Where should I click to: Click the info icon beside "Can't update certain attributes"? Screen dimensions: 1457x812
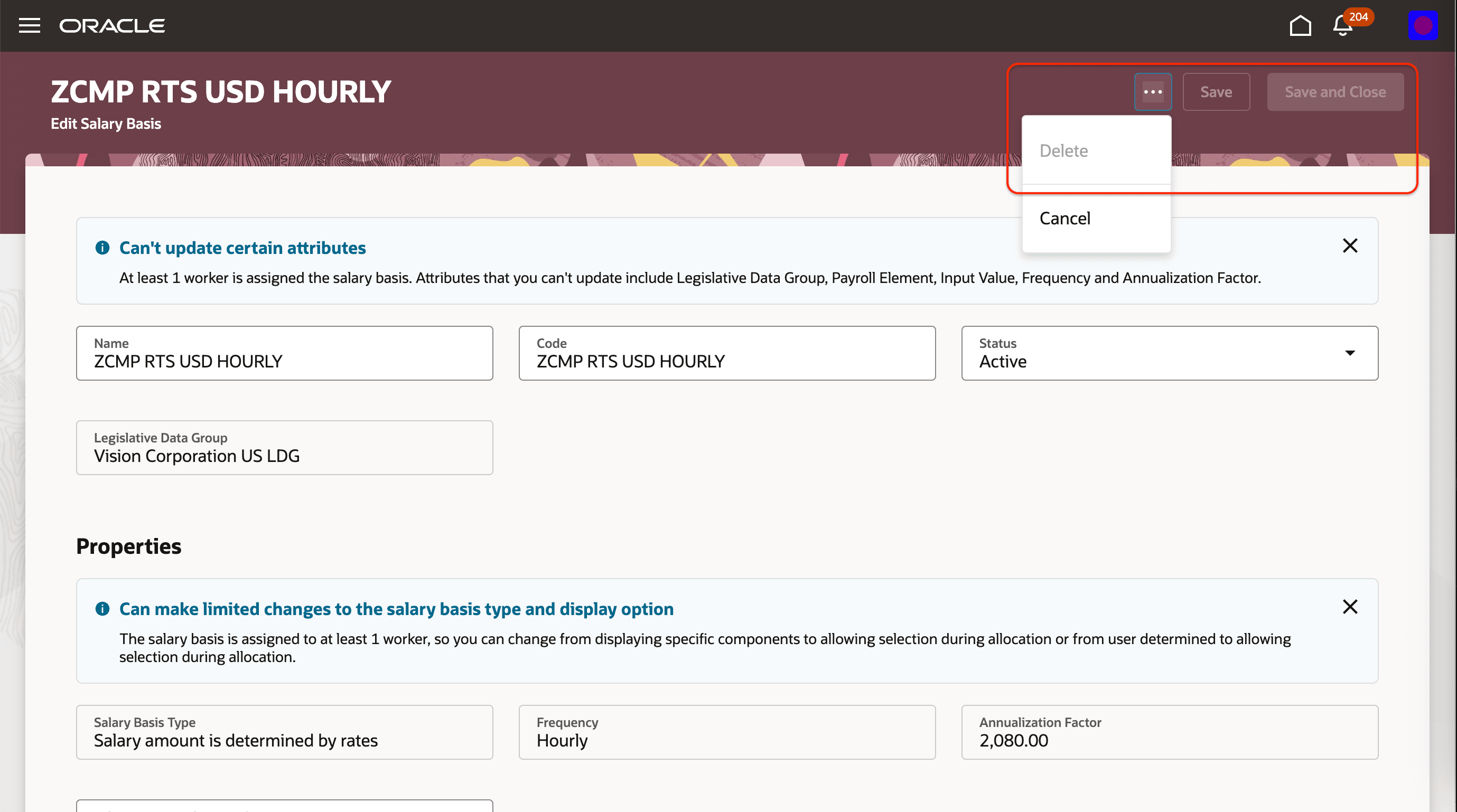(102, 248)
